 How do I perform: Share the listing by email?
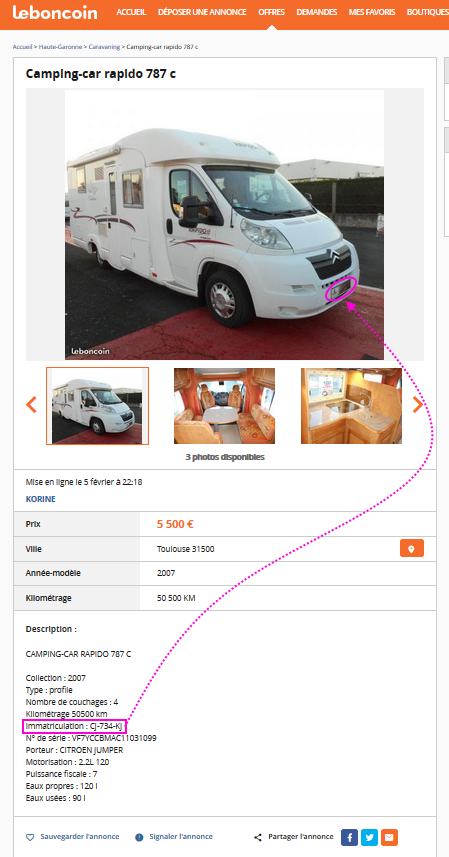coord(389,837)
